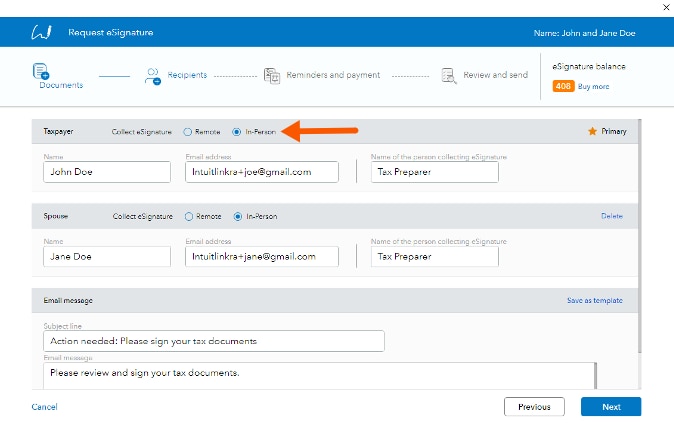Viewport: 674px width, 423px height.
Task: Click the email message box scrollbar
Action: click(x=595, y=376)
